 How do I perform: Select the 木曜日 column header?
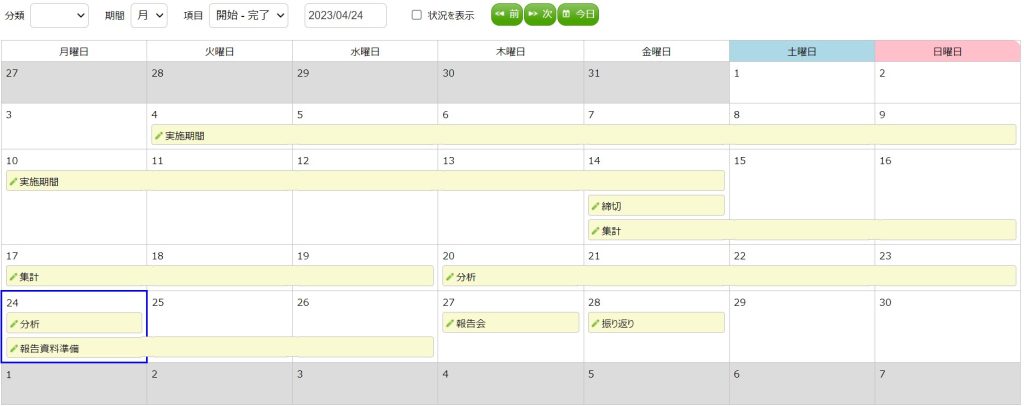[x=511, y=52]
